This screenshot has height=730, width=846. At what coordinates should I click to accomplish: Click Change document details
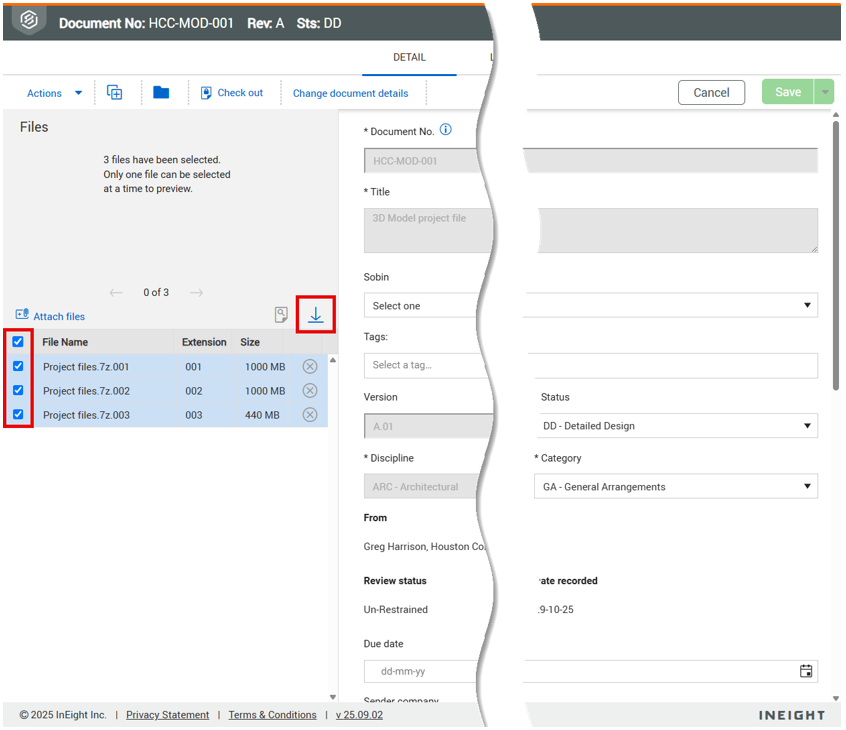pyautogui.click(x=350, y=93)
